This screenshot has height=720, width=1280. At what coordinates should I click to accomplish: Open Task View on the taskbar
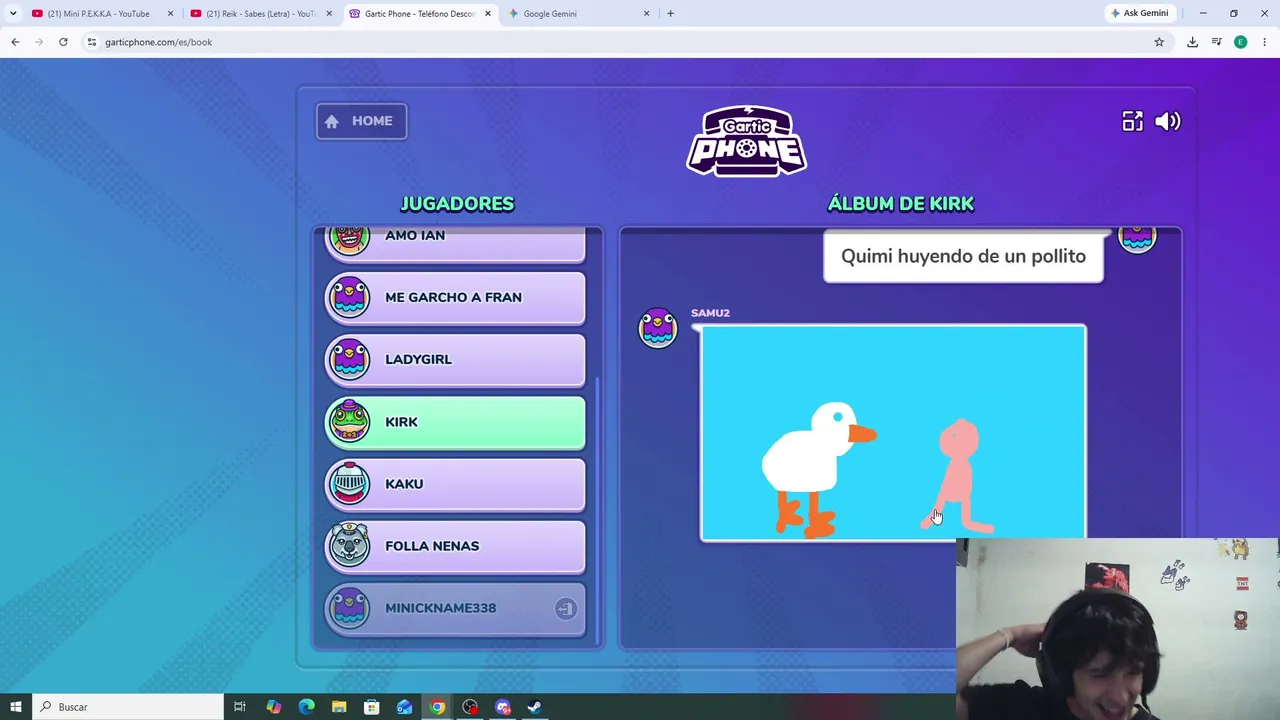tap(240, 707)
